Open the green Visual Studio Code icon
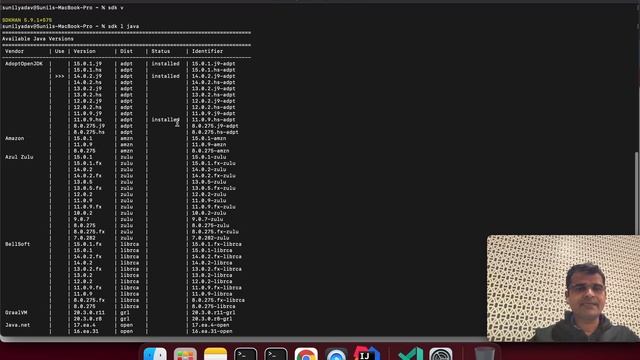Image resolution: width=640 pixels, height=360 pixels. click(411, 354)
